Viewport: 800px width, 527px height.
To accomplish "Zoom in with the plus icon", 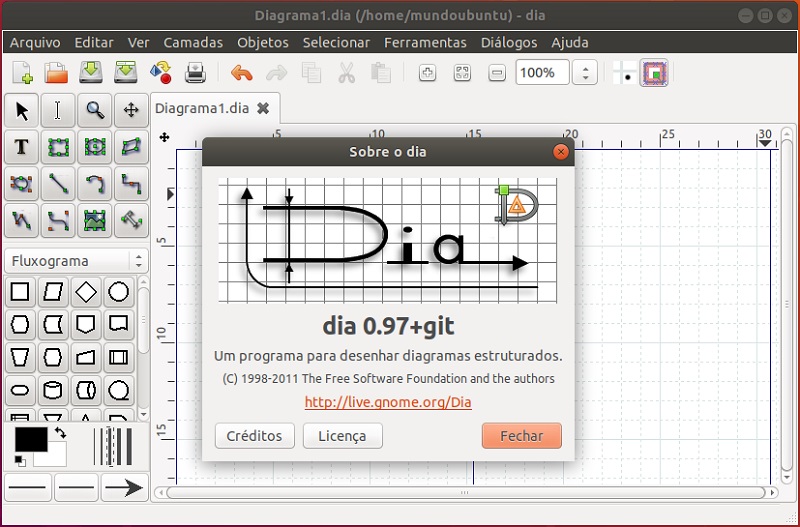I will [427, 73].
